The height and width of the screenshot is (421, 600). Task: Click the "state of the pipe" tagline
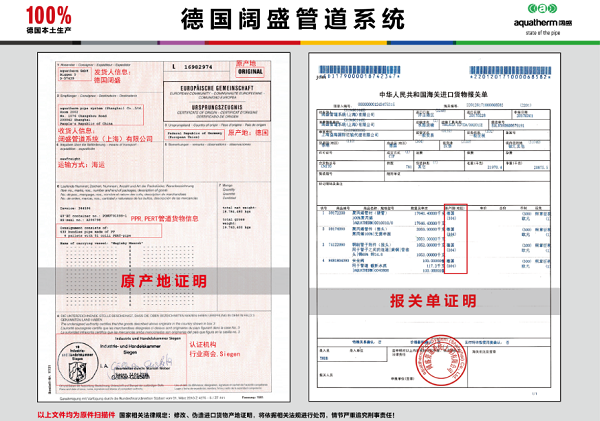pyautogui.click(x=543, y=33)
